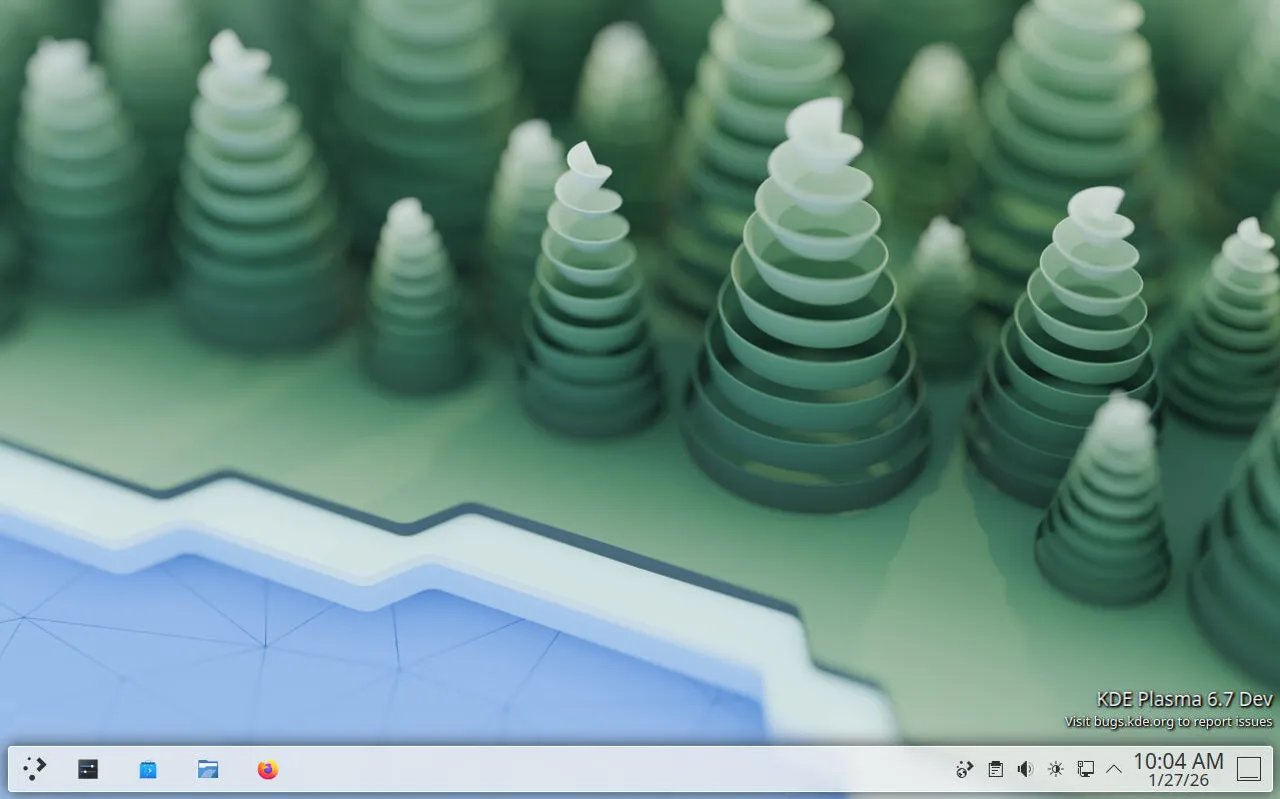Expand hidden system tray icons
This screenshot has height=799, width=1280.
coord(1114,769)
